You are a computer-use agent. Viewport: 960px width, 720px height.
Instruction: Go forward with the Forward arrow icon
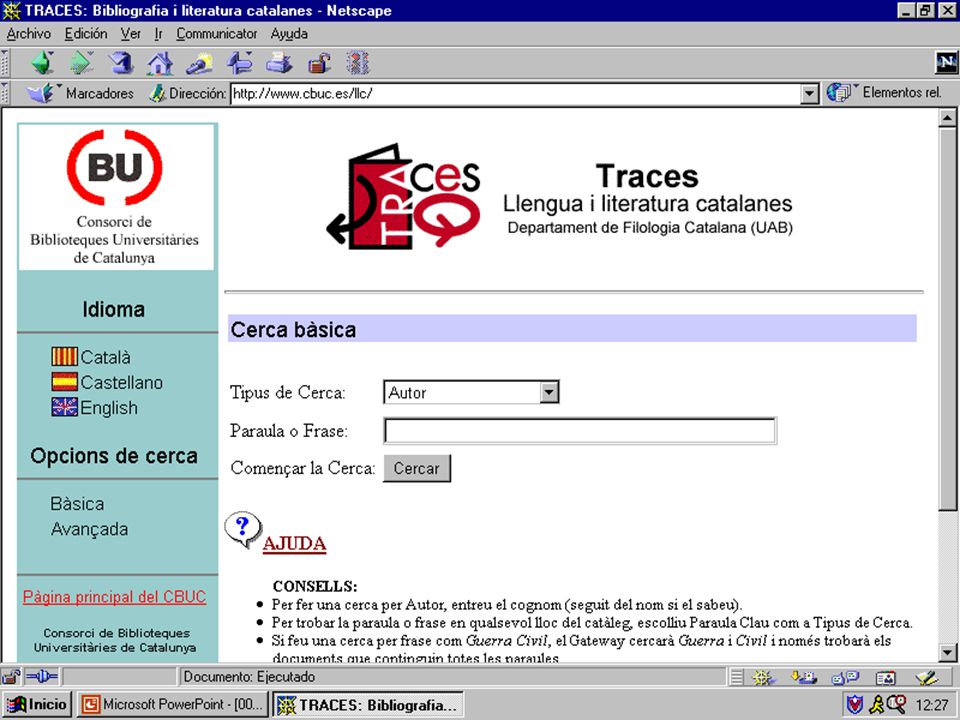click(x=81, y=63)
